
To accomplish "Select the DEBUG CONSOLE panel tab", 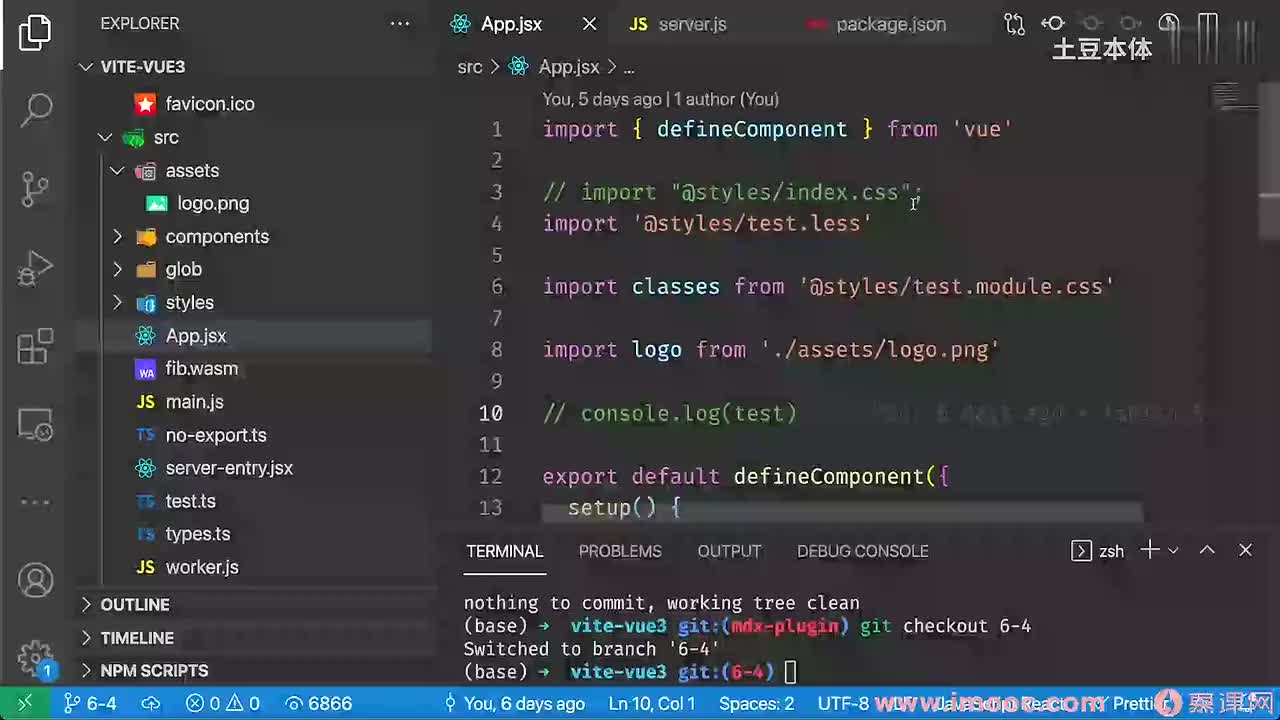I will coord(863,551).
